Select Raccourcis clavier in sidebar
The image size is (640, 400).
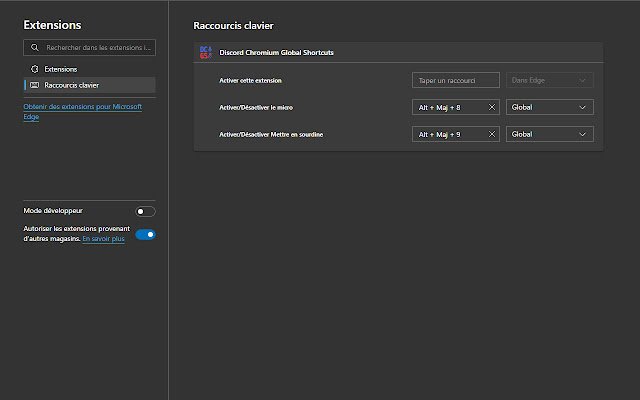(x=89, y=85)
